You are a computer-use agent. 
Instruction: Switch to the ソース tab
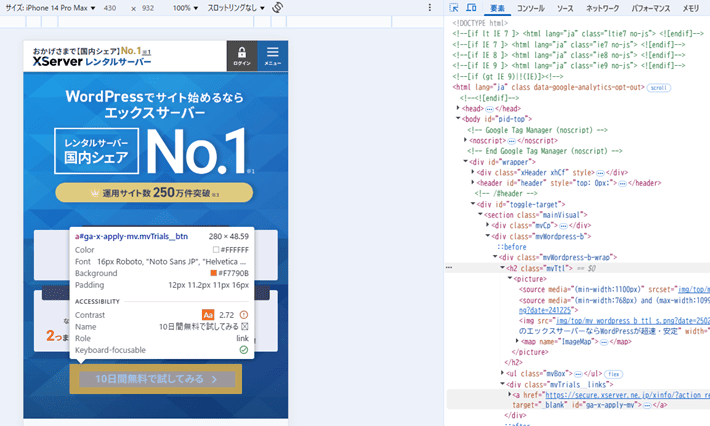565,8
